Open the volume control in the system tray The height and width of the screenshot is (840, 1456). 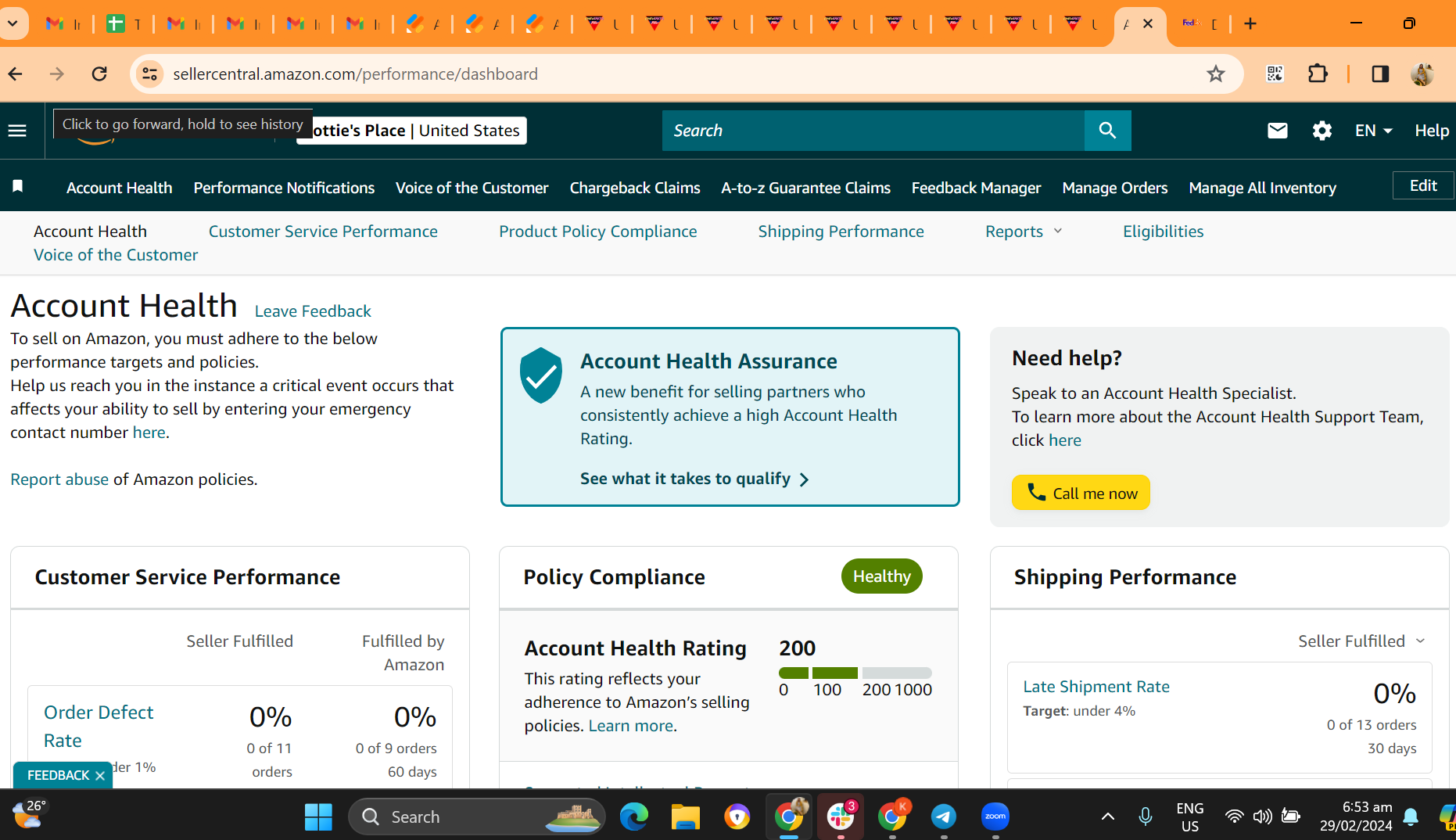click(1262, 817)
